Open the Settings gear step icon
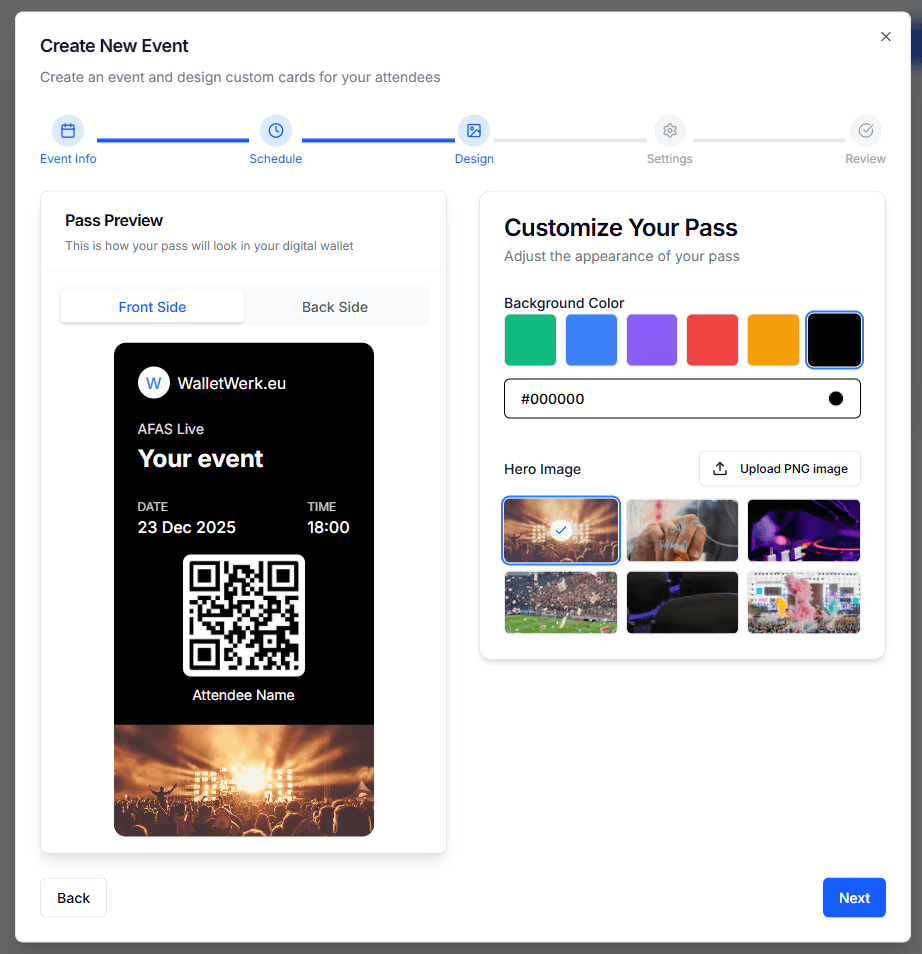 670,131
